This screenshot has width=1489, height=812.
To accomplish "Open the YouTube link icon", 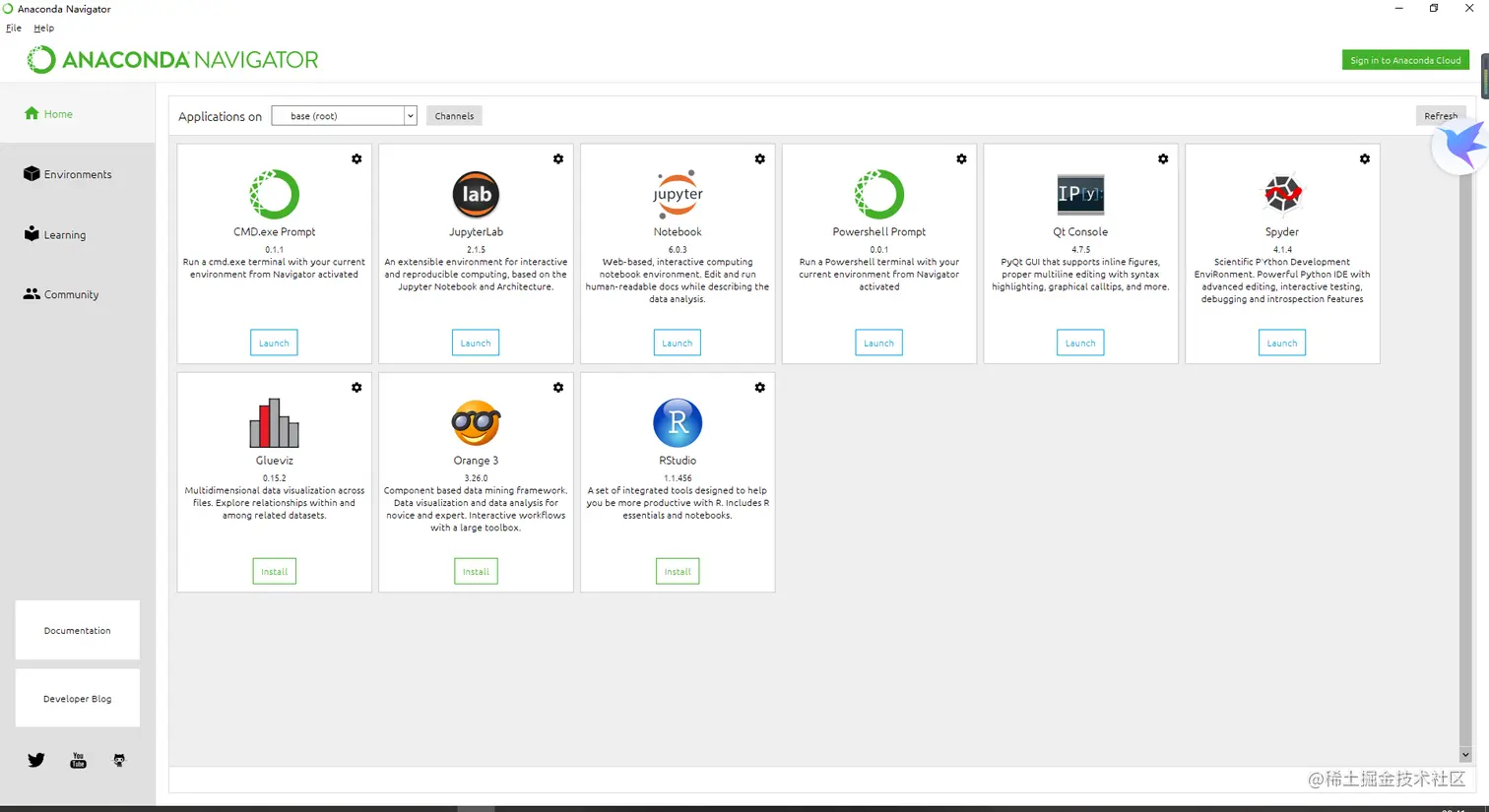I will [x=78, y=760].
